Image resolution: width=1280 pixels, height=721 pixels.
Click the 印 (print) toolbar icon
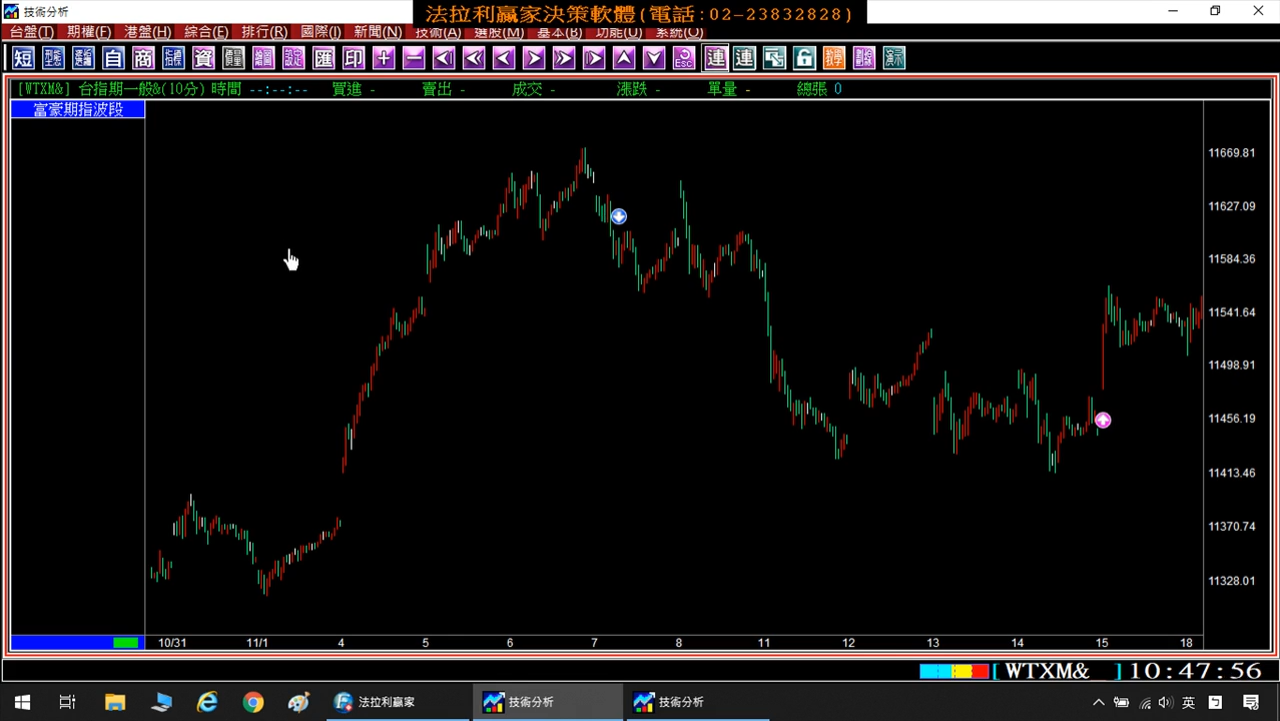pyautogui.click(x=353, y=58)
